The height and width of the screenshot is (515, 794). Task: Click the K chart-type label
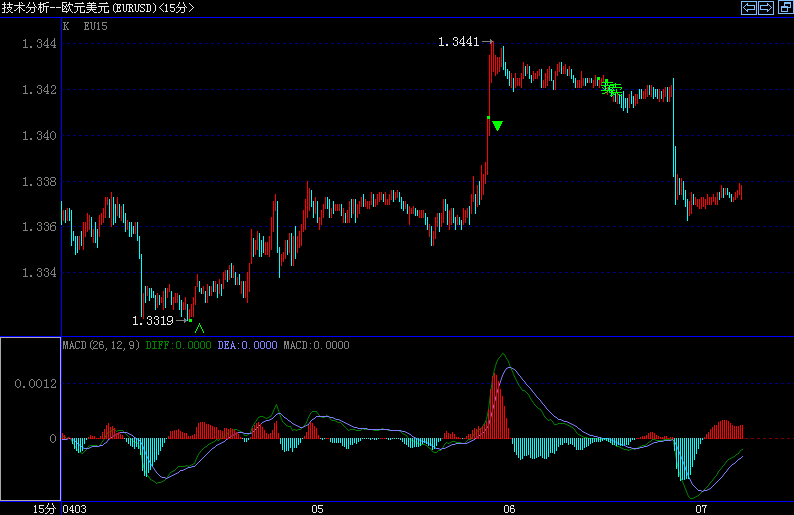66,26
